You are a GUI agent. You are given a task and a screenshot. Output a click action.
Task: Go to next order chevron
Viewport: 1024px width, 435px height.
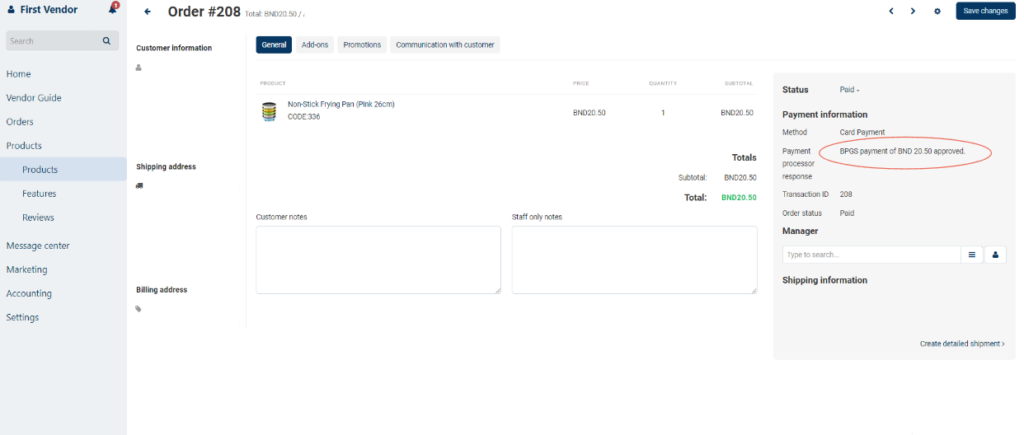point(913,11)
